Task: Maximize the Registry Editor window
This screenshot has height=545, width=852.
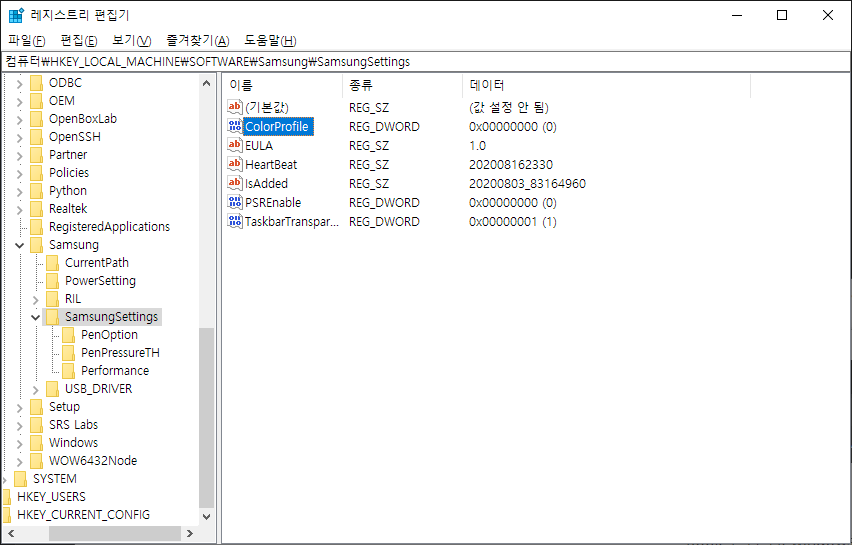Action: 782,15
